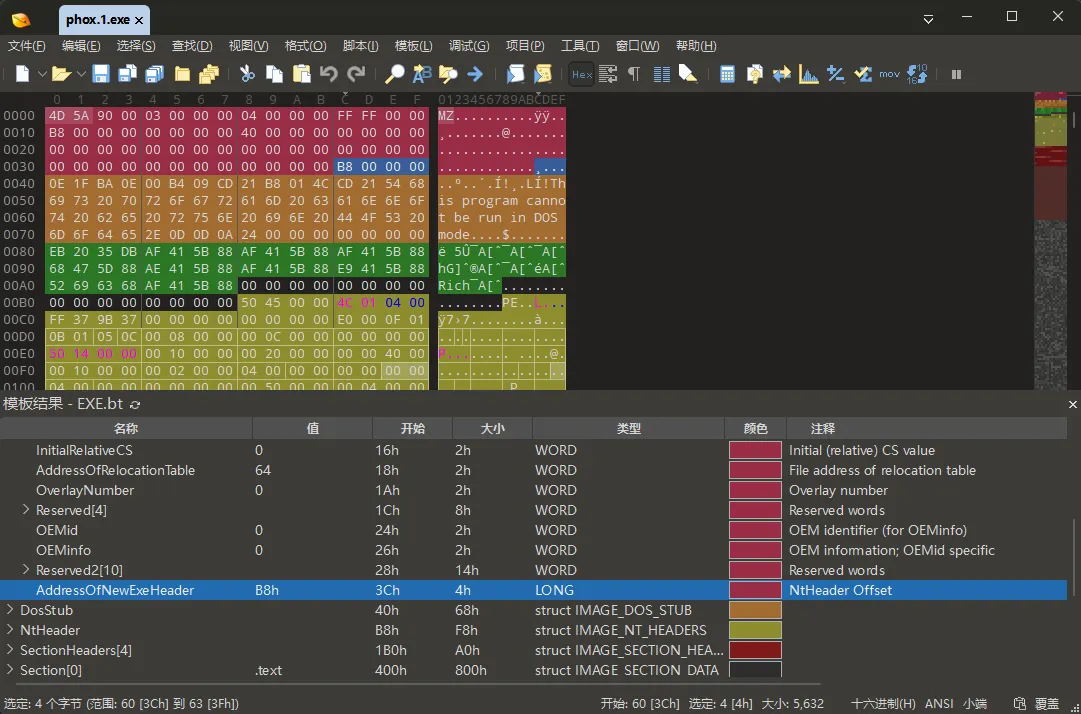Toggle the column mode icon

(x=662, y=74)
